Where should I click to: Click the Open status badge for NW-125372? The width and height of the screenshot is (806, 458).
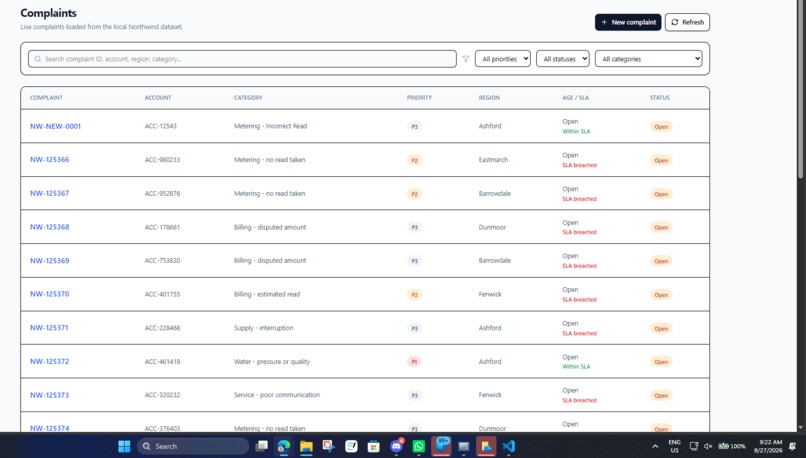661,362
